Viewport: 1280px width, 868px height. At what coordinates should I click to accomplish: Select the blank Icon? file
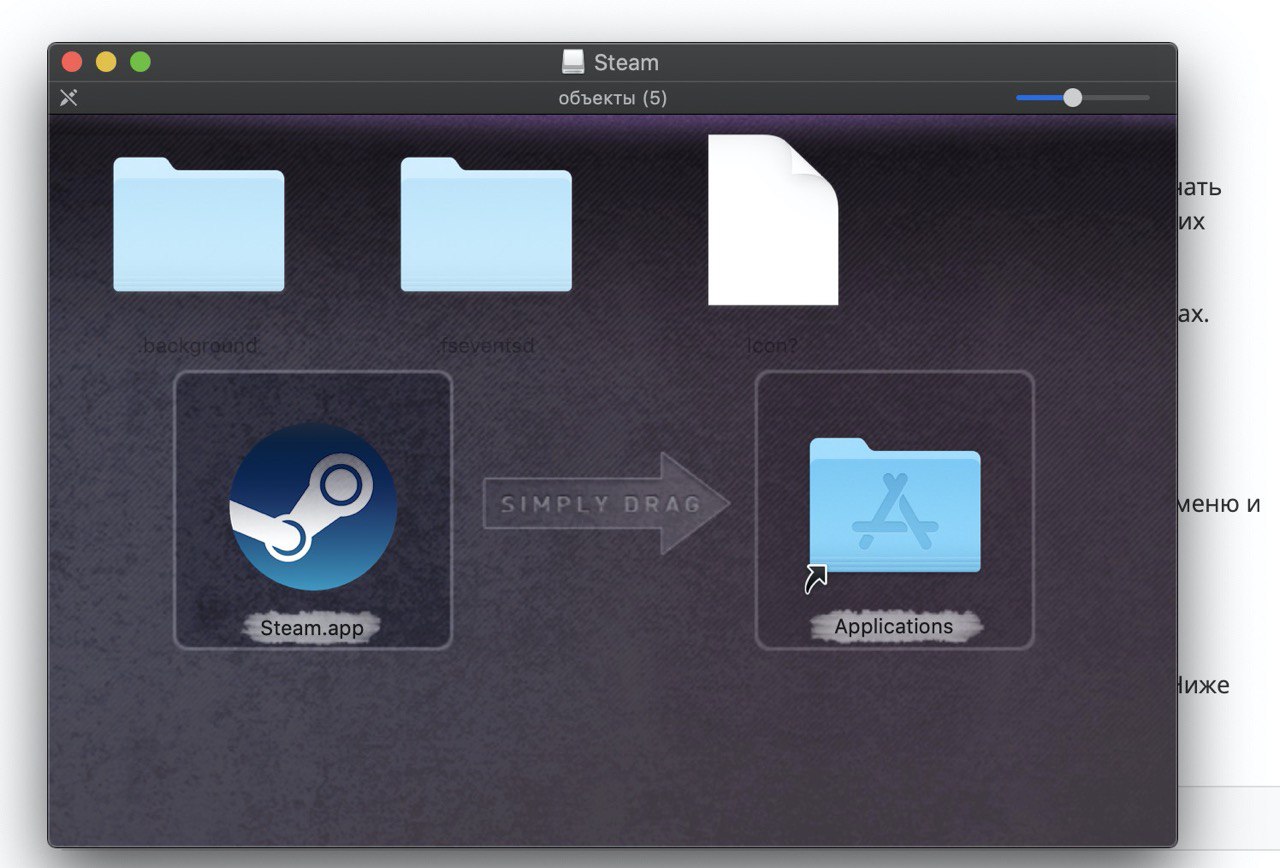(x=773, y=220)
